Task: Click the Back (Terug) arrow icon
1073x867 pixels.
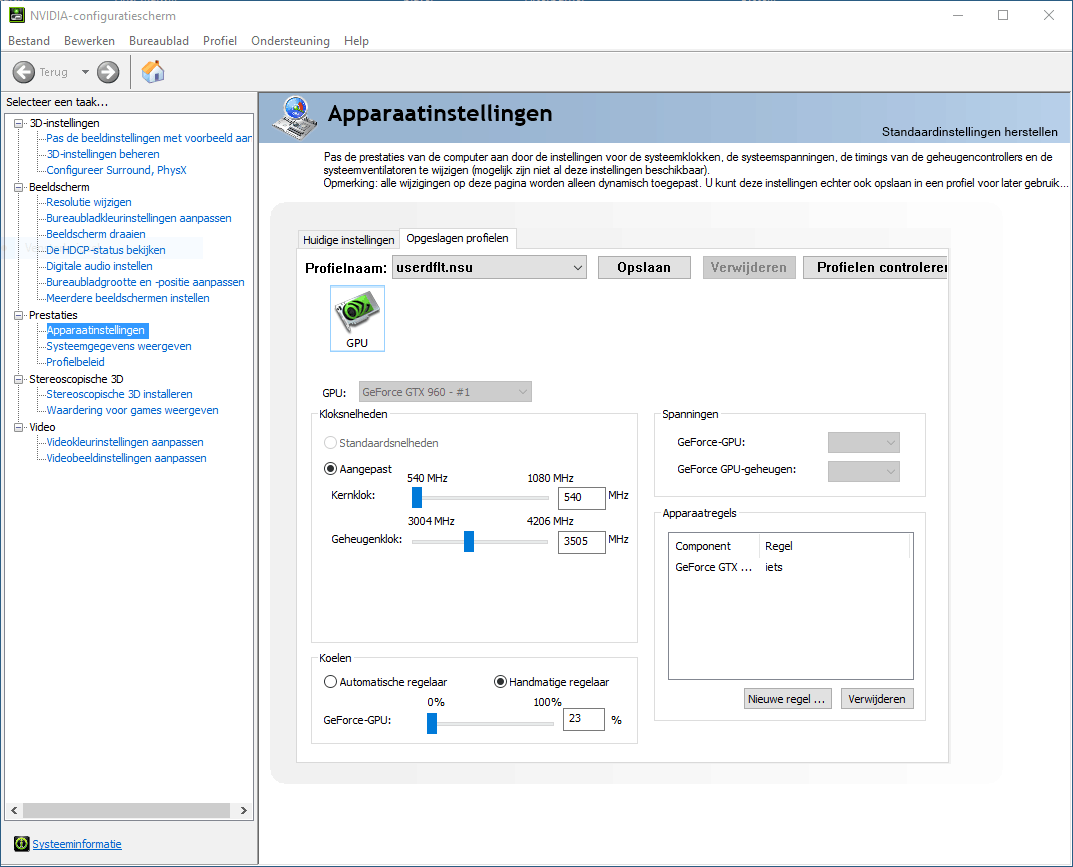Action: point(23,72)
